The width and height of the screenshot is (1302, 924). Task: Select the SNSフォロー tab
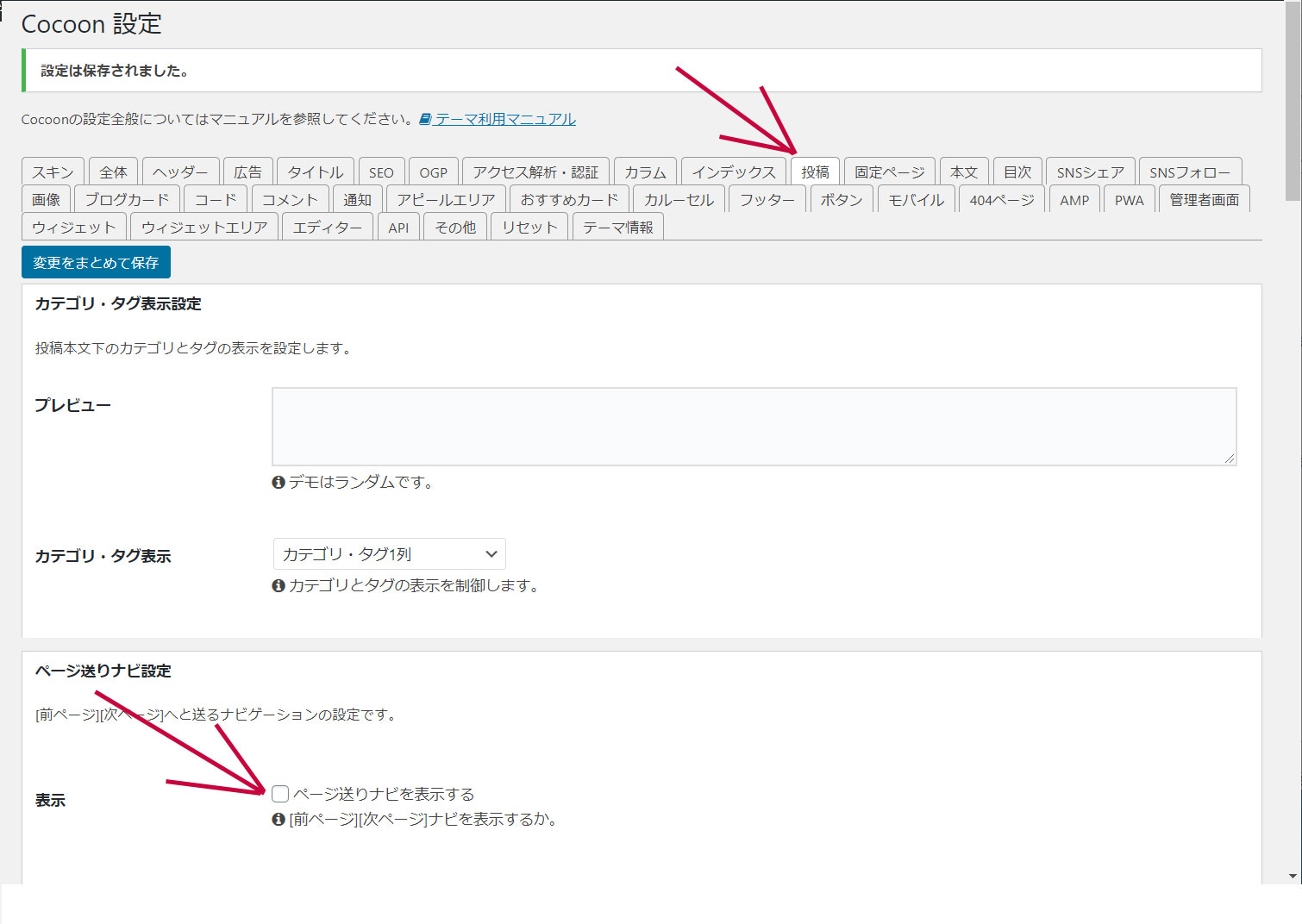click(1190, 172)
